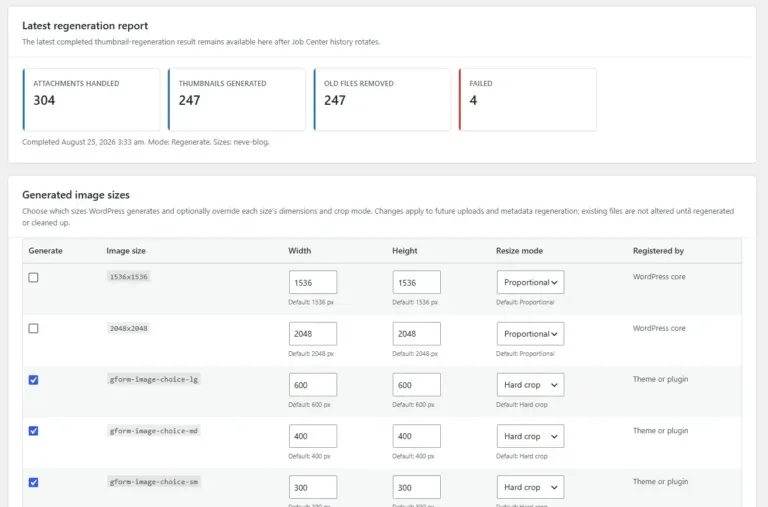The image size is (768, 507).
Task: Click Theme or plugin for gform-image-choice-md
Action: 660,431
